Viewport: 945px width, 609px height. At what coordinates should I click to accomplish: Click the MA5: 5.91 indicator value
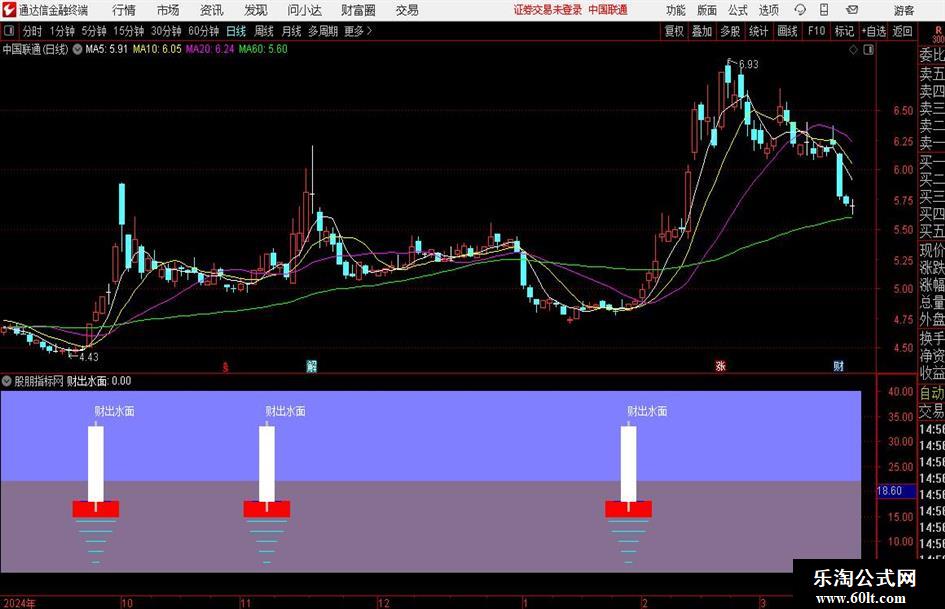point(106,49)
